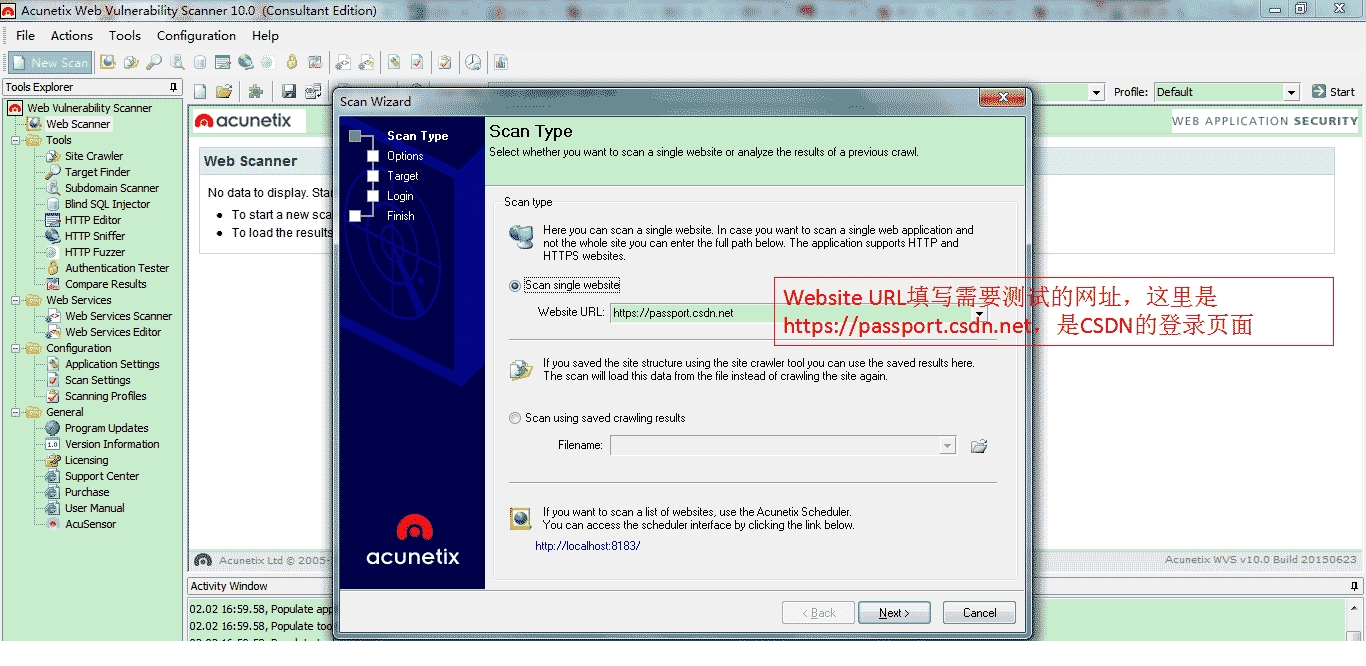Screen dimensions: 1366x666
Task: Open Web Services Editor from the toolbar
Action: pyautogui.click(x=366, y=62)
